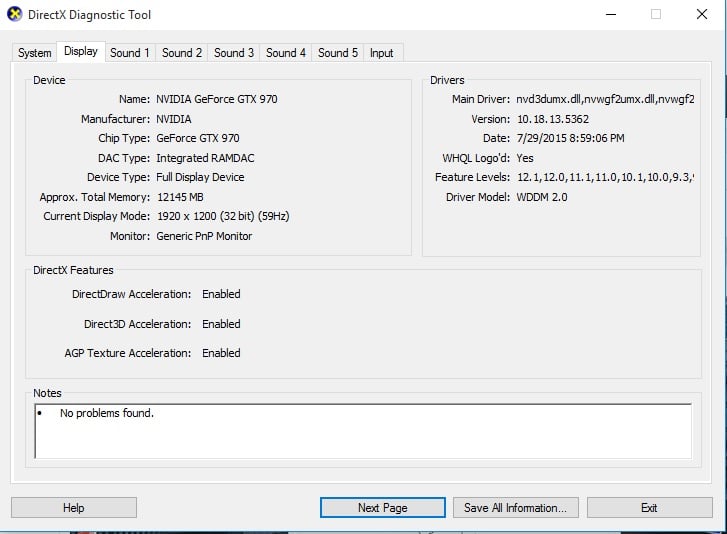Viewport: 727px width, 534px height.
Task: Click the 'Generic PnP Monitor' value
Action: pyautogui.click(x=204, y=236)
